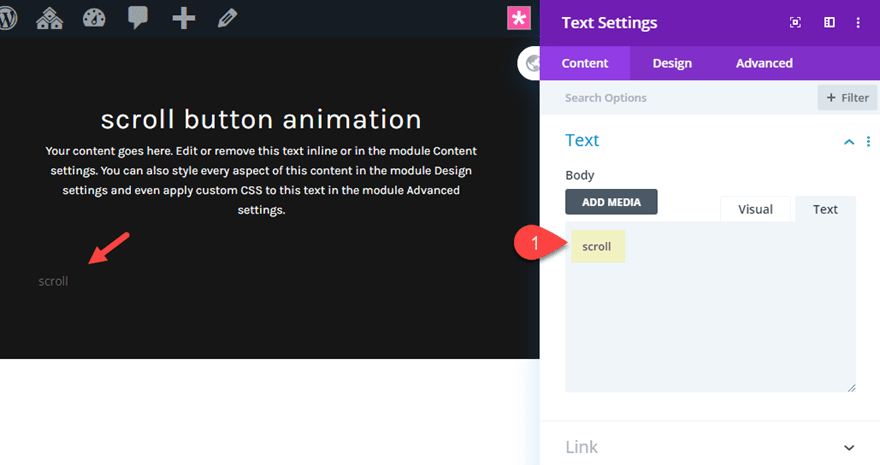Expand the settings modal to fullscreen
Viewport: 880px width, 465px height.
[796, 22]
